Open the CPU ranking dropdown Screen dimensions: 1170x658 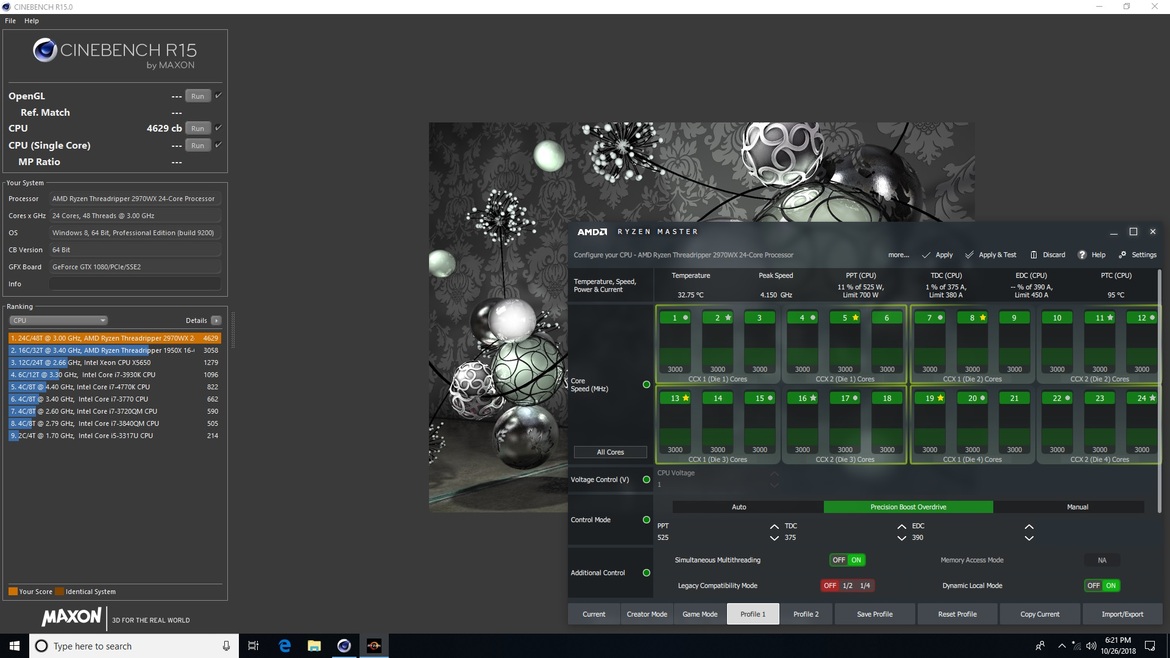58,320
